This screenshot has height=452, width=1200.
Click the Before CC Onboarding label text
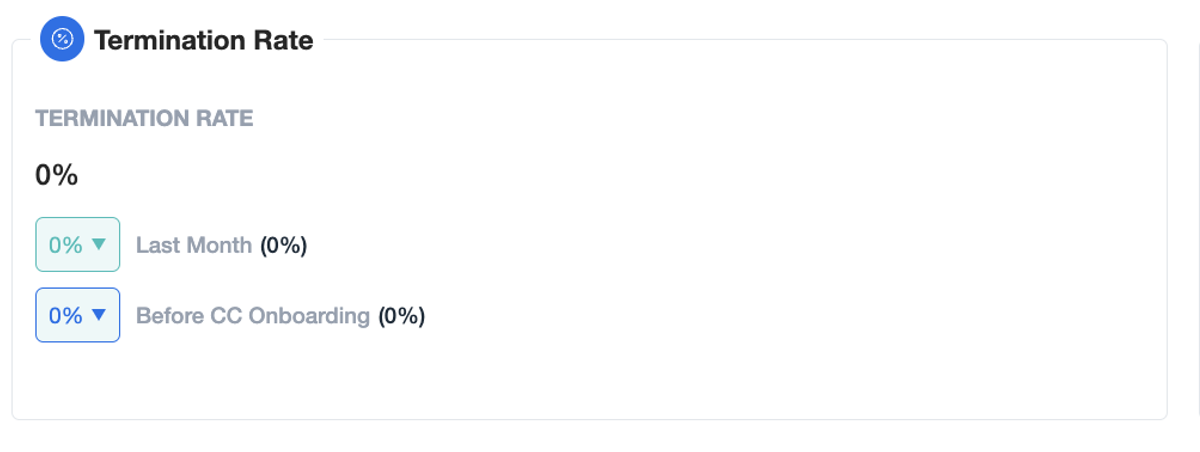[x=253, y=316]
